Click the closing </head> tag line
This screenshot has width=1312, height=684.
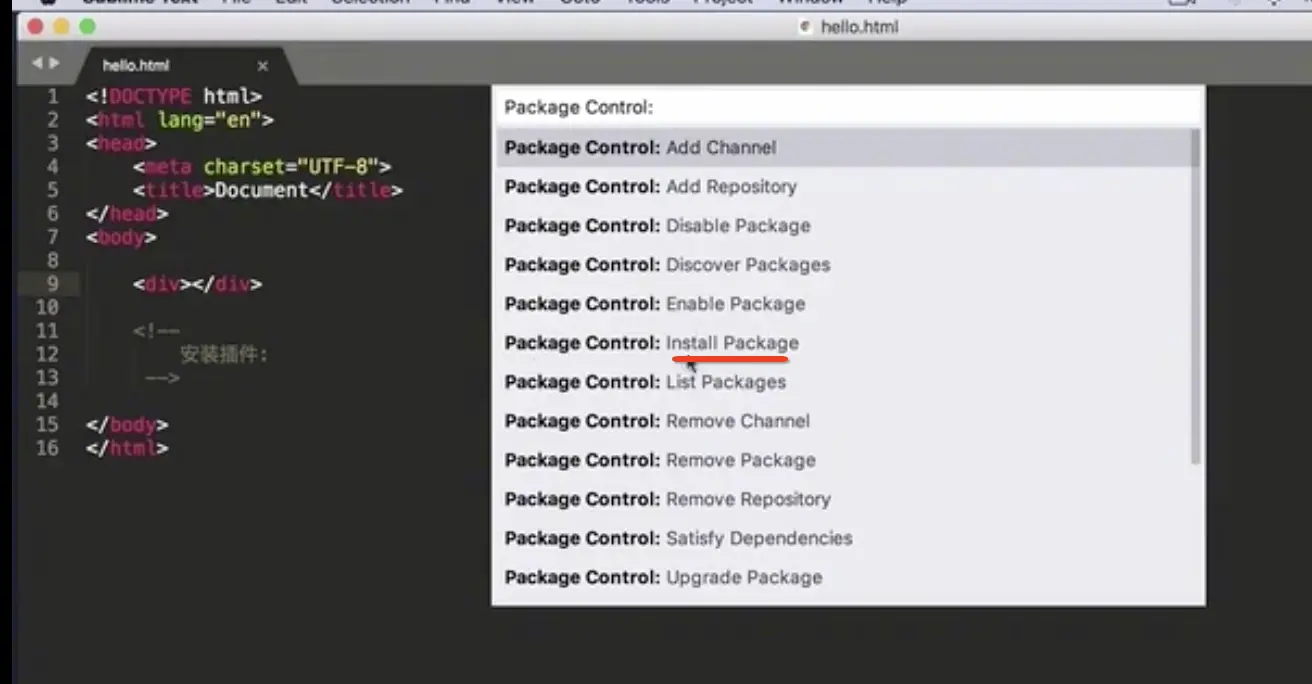coord(127,213)
